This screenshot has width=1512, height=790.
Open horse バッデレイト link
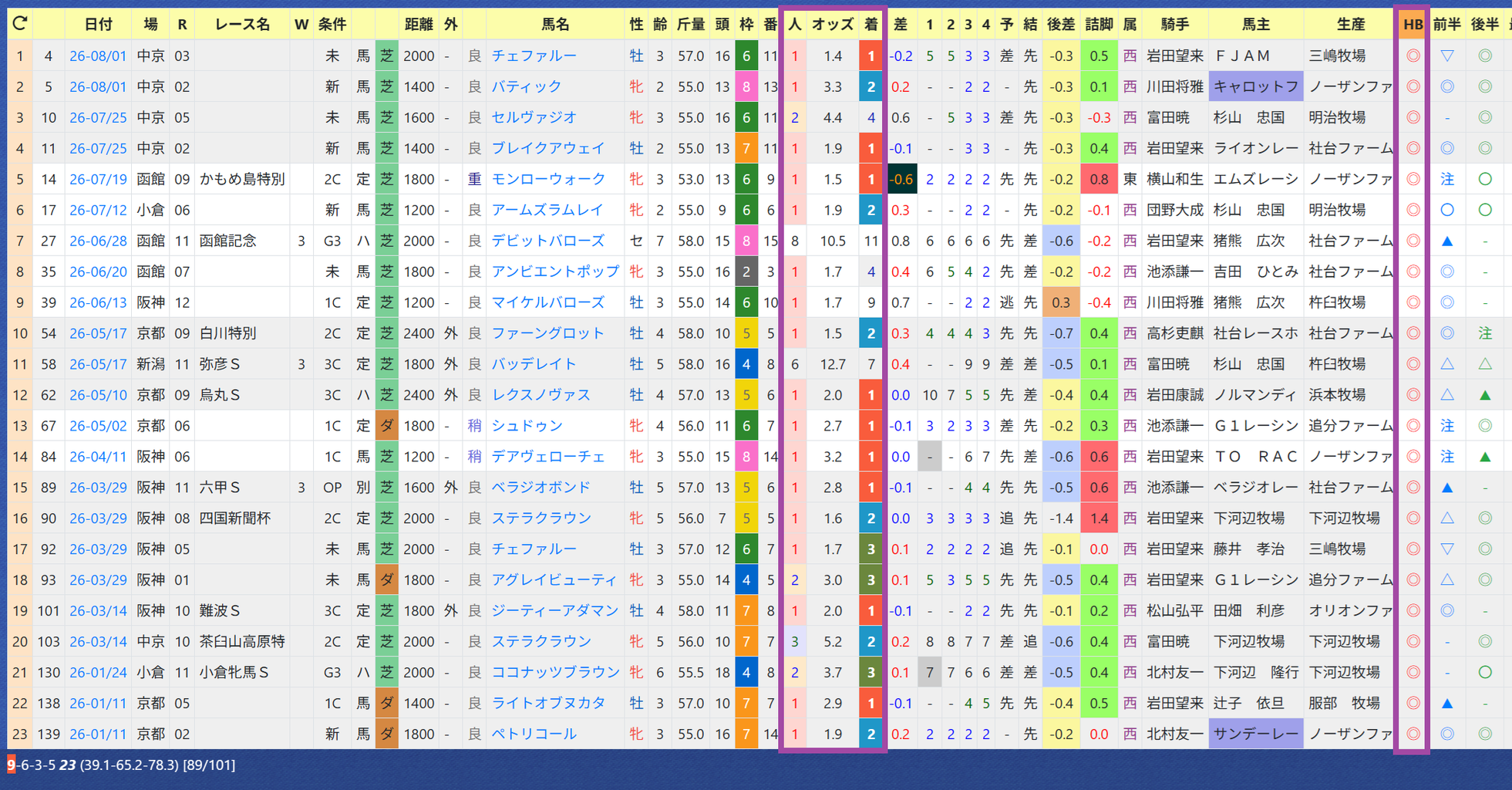(x=534, y=364)
